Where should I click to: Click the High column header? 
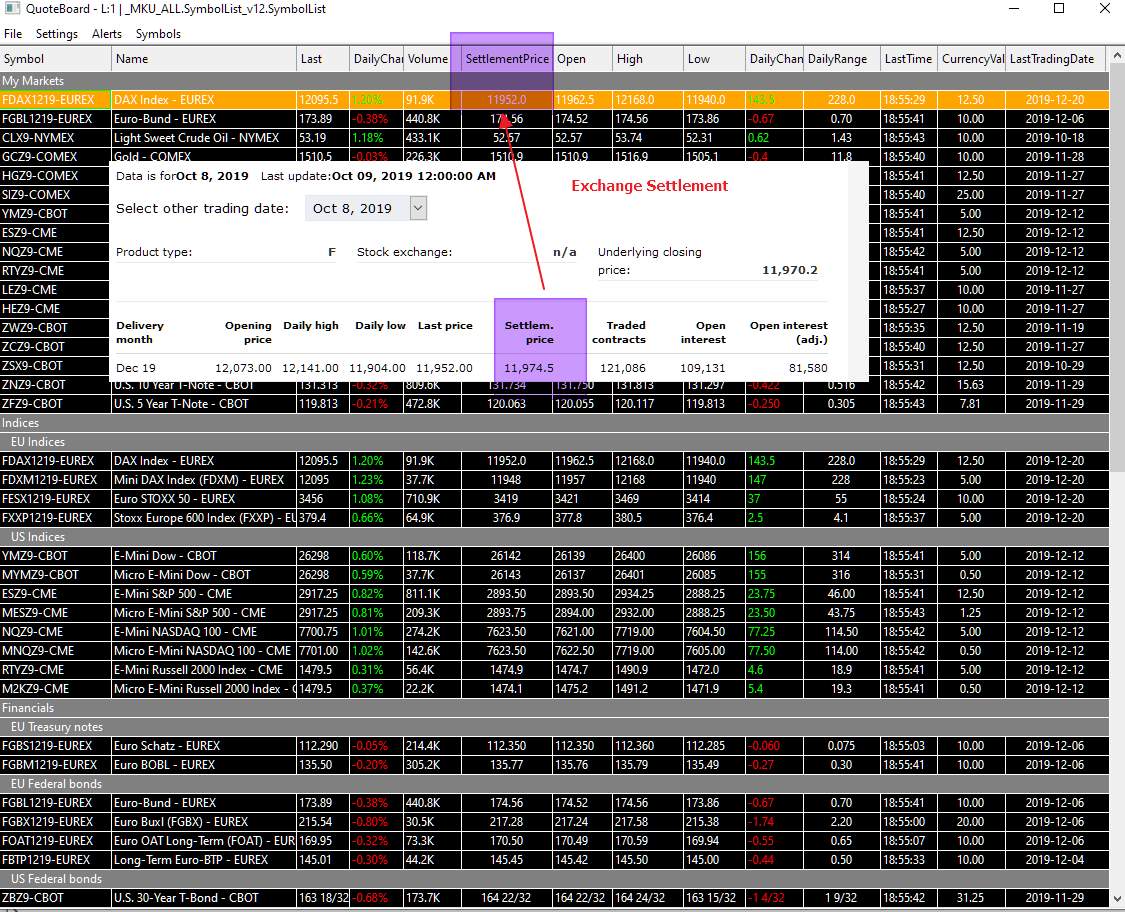pos(647,59)
